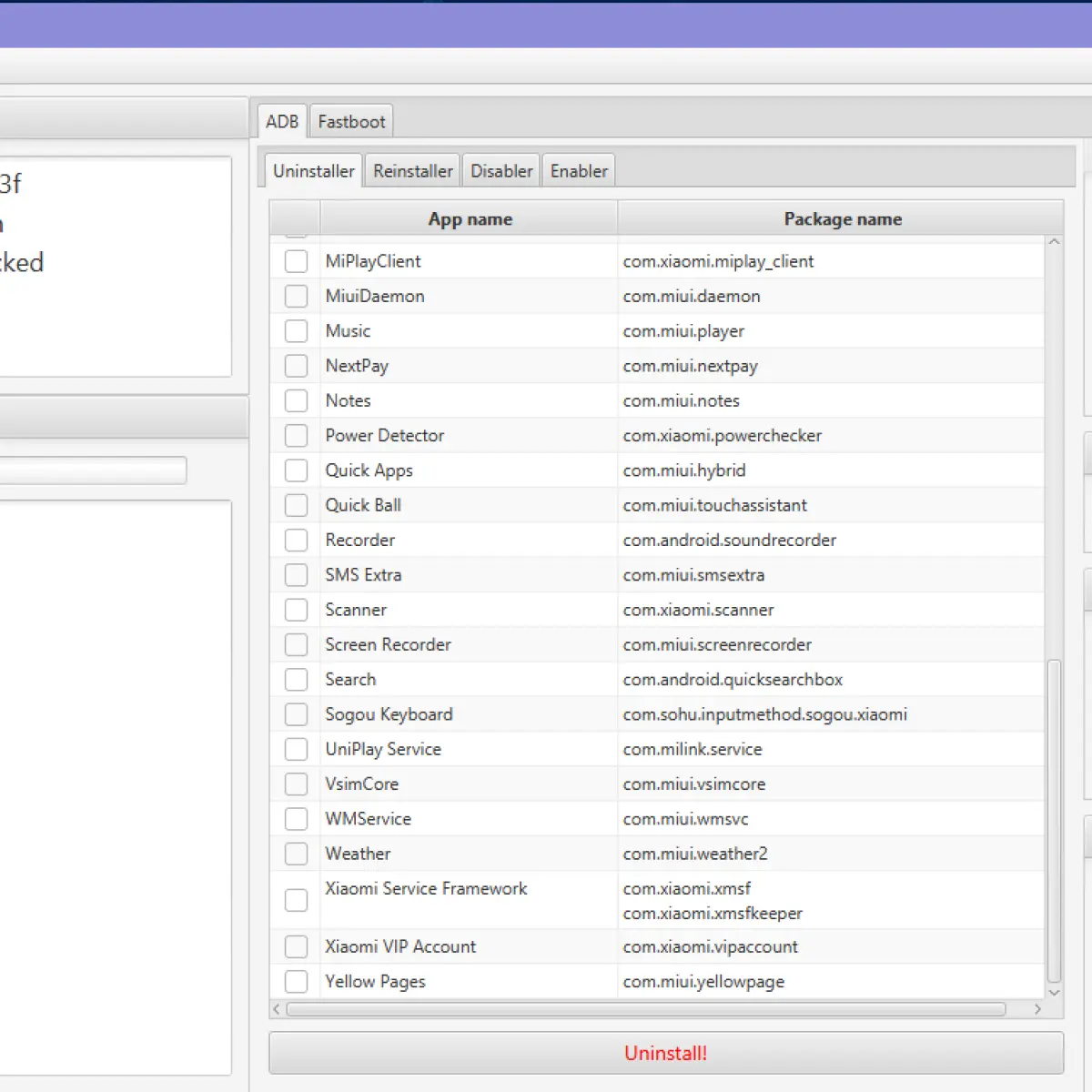This screenshot has width=1092, height=1092.
Task: Click the input field in left panel
Action: [x=93, y=470]
